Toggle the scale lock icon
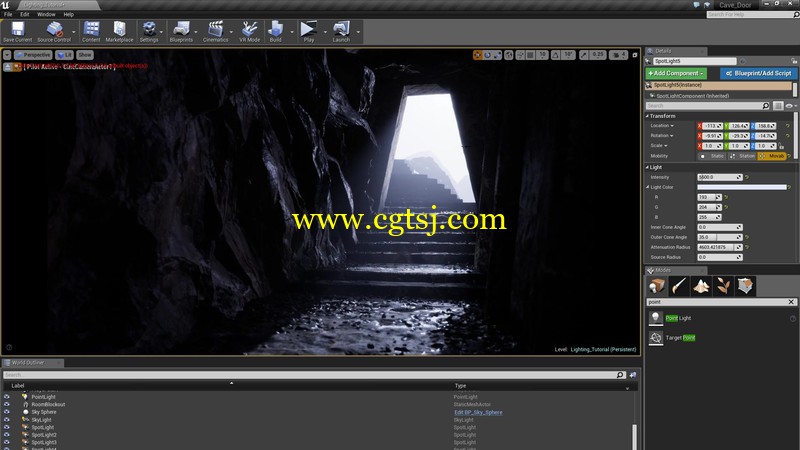Screen dimensions: 800x450 [781, 146]
